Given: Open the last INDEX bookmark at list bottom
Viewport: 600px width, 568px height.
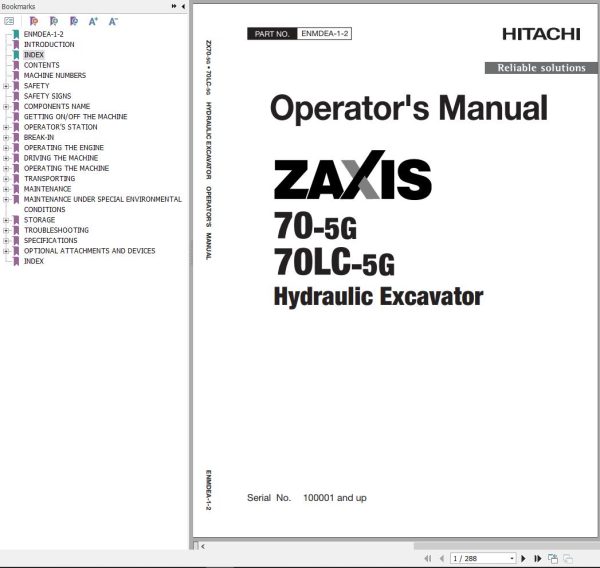Looking at the screenshot, I should [34, 261].
